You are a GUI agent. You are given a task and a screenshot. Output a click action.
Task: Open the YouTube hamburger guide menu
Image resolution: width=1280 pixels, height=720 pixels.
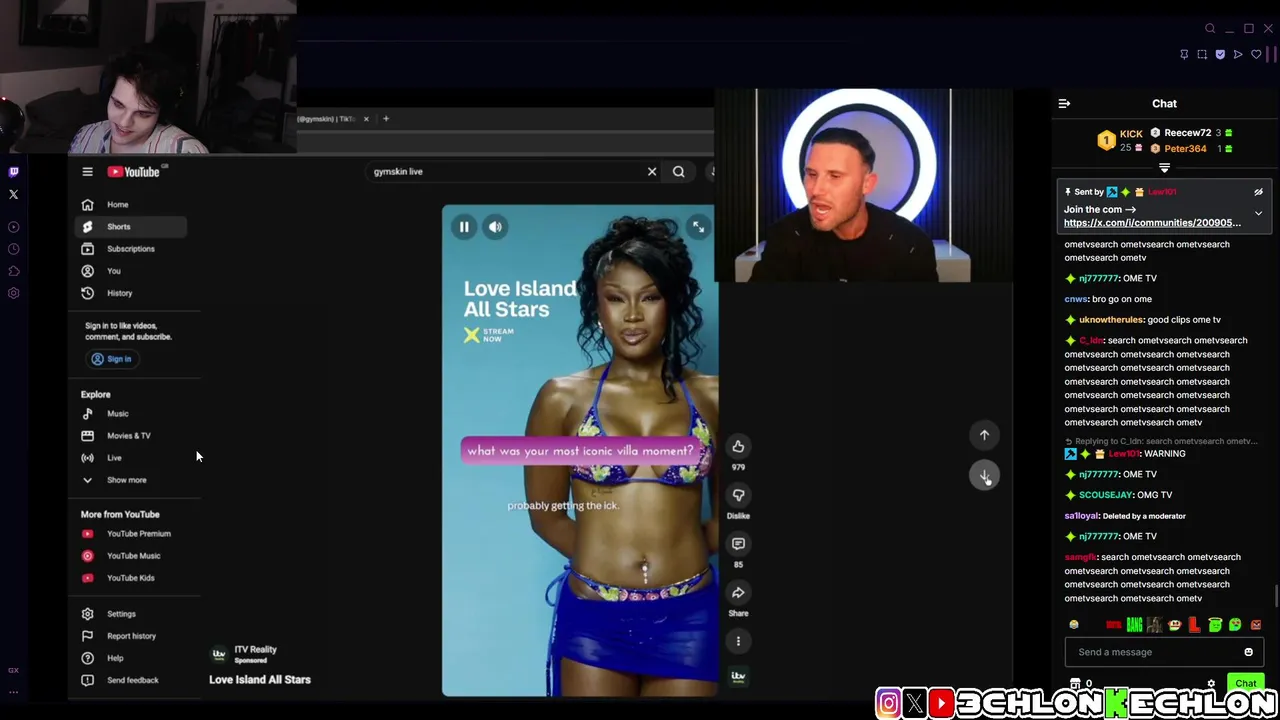pos(87,172)
